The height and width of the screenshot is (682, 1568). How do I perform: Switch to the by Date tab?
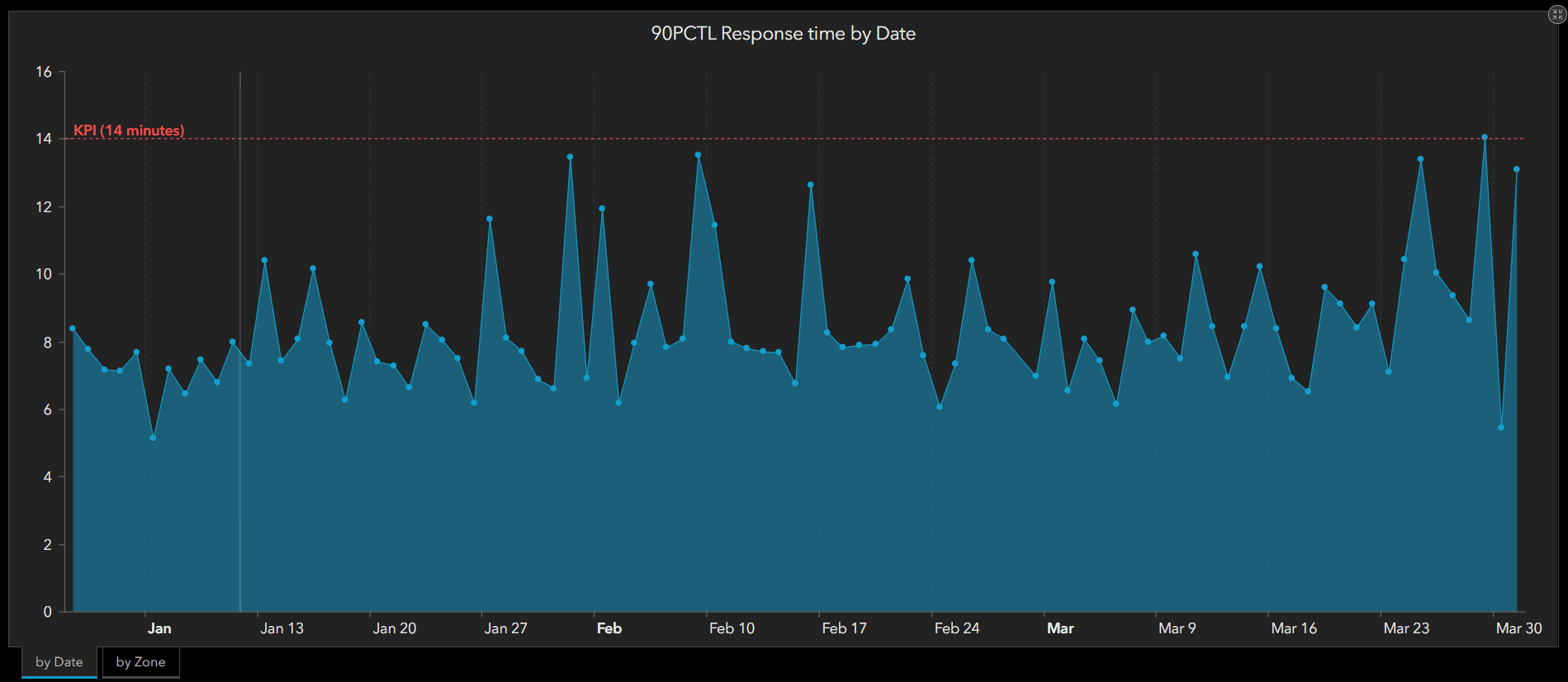(59, 662)
